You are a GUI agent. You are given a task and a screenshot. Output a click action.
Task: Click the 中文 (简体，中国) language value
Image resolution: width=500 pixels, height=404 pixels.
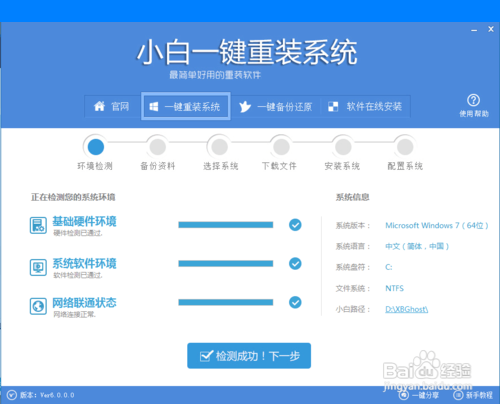pyautogui.click(x=417, y=246)
